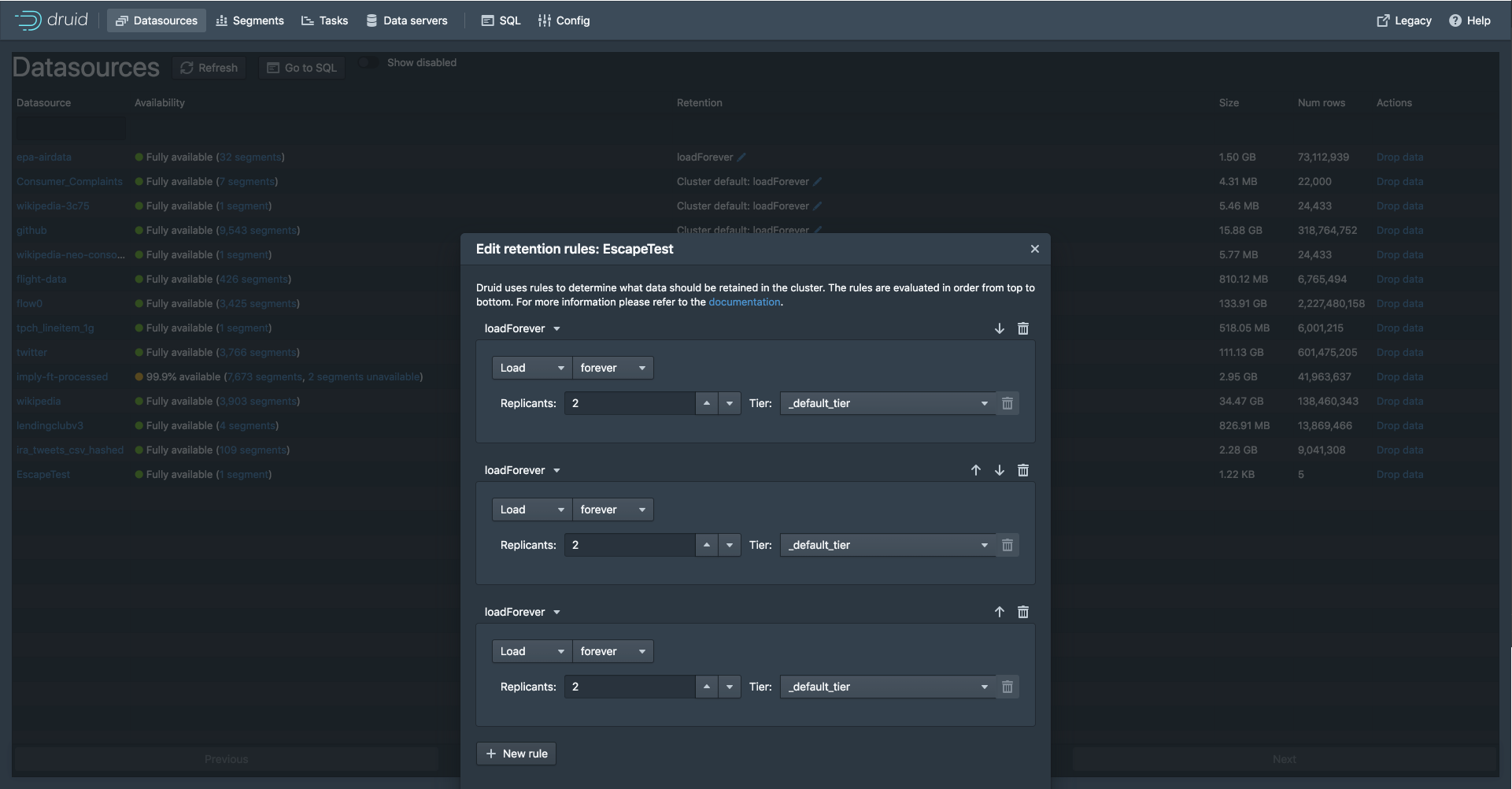Click Go to SQL button
The width and height of the screenshot is (1512, 789).
301,68
